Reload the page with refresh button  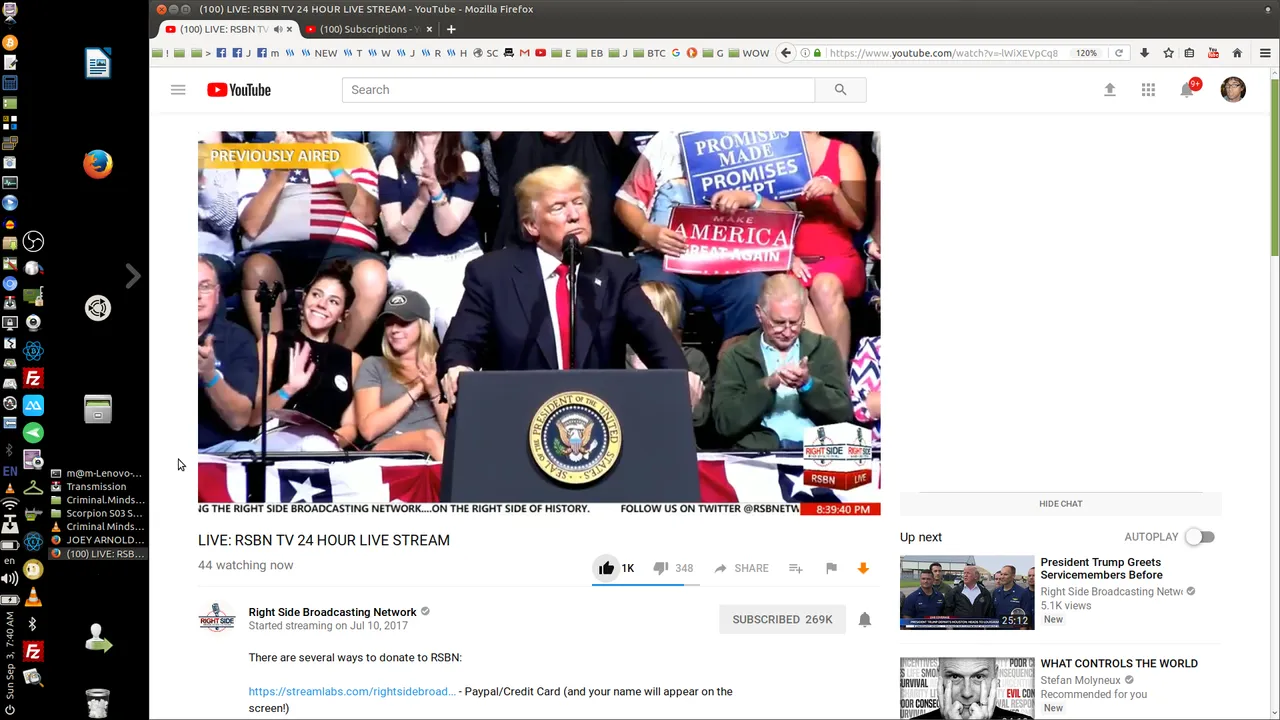[1119, 53]
